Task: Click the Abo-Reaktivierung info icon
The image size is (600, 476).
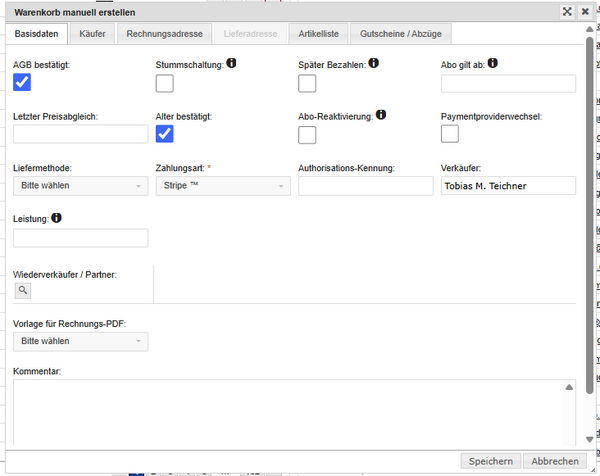Action: (381, 114)
